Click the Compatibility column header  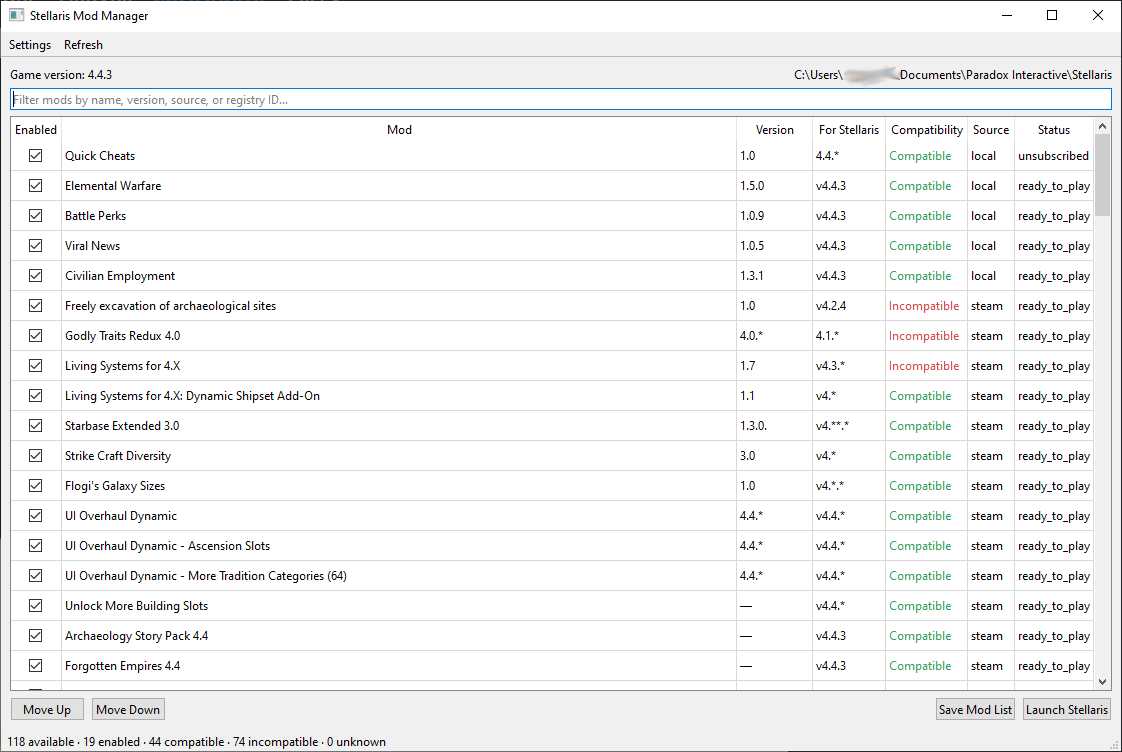(x=927, y=130)
